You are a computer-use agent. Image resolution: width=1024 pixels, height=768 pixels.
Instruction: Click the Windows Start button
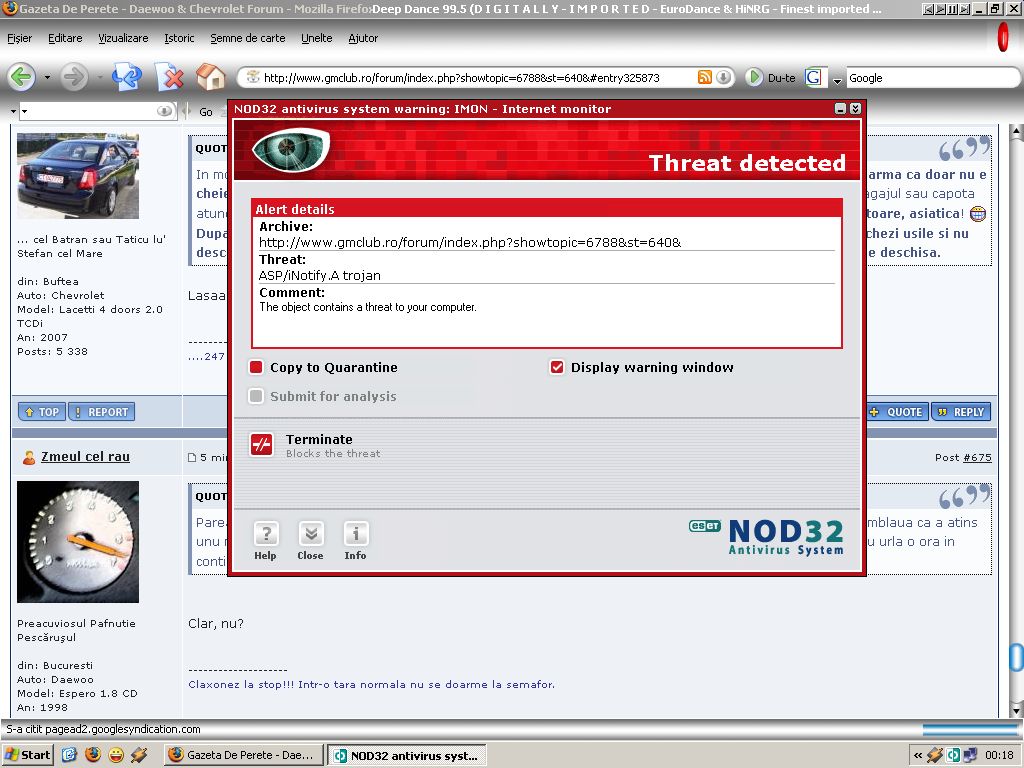click(x=27, y=755)
